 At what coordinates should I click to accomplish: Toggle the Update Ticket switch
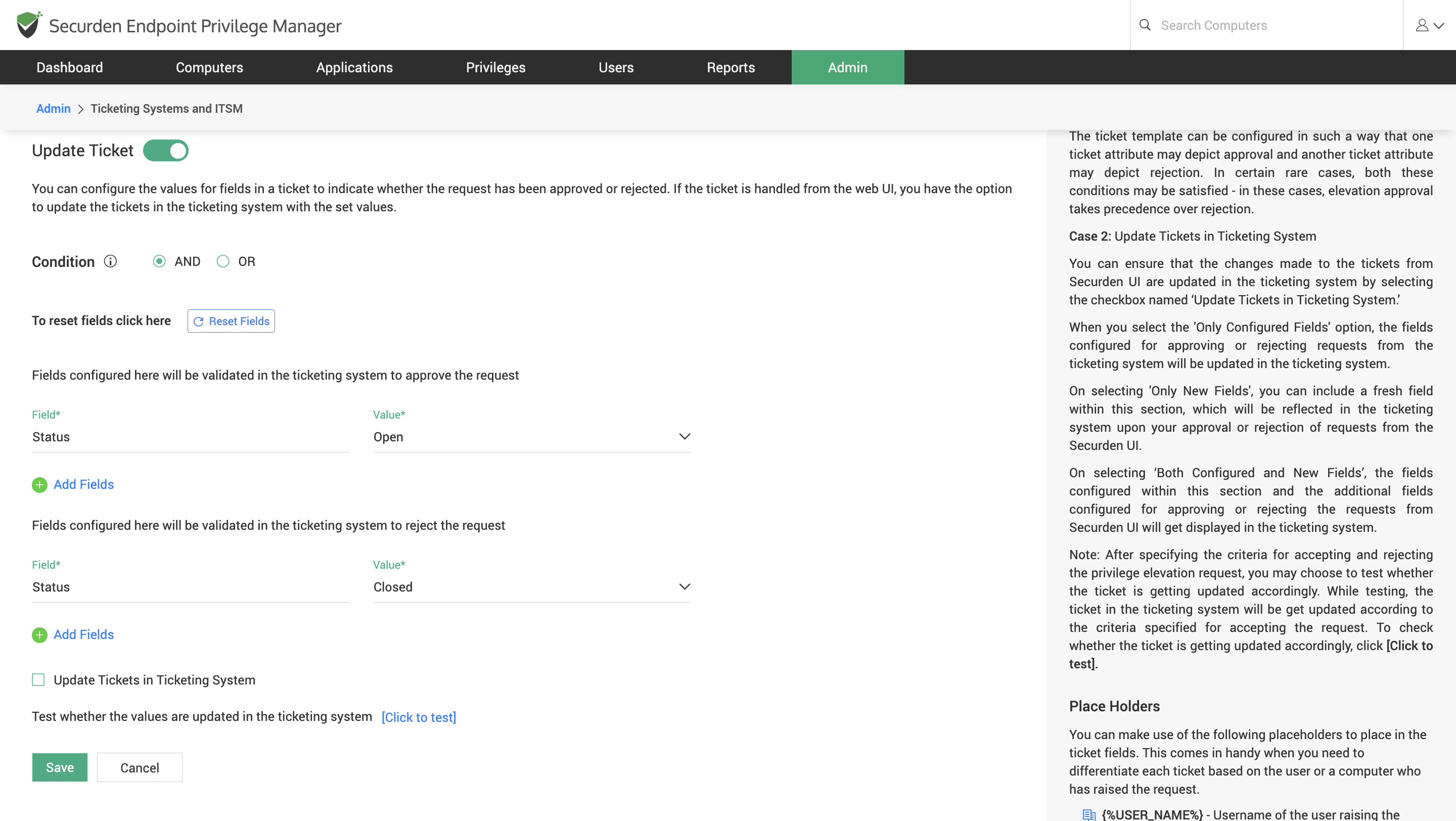(x=166, y=151)
